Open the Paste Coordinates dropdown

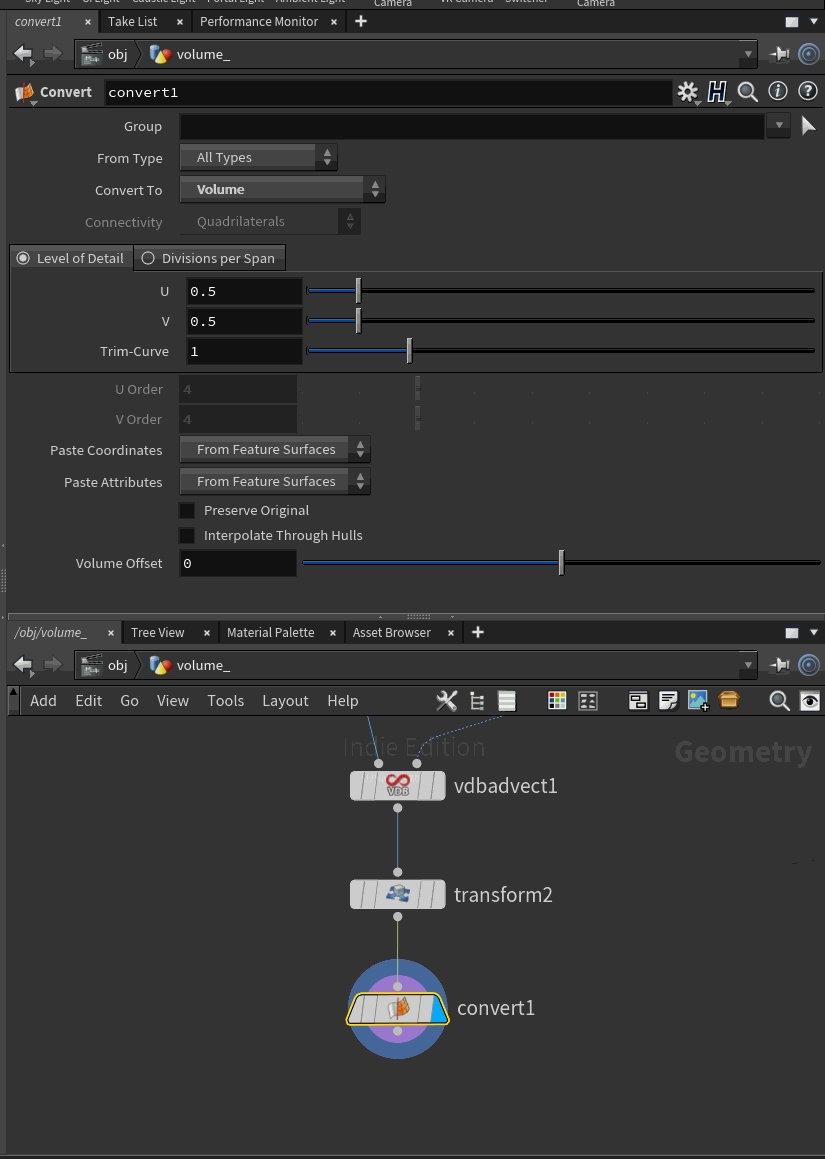point(275,449)
